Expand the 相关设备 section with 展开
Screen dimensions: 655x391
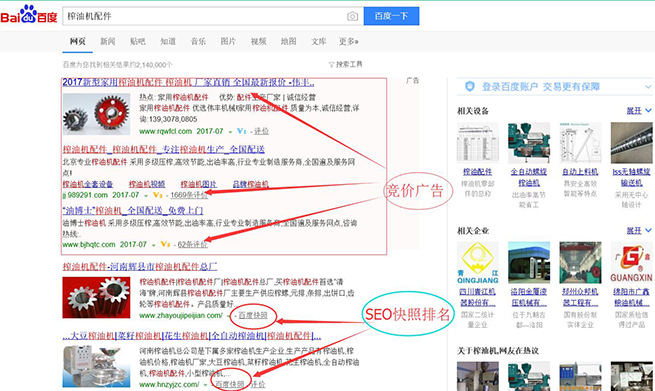pyautogui.click(x=639, y=111)
